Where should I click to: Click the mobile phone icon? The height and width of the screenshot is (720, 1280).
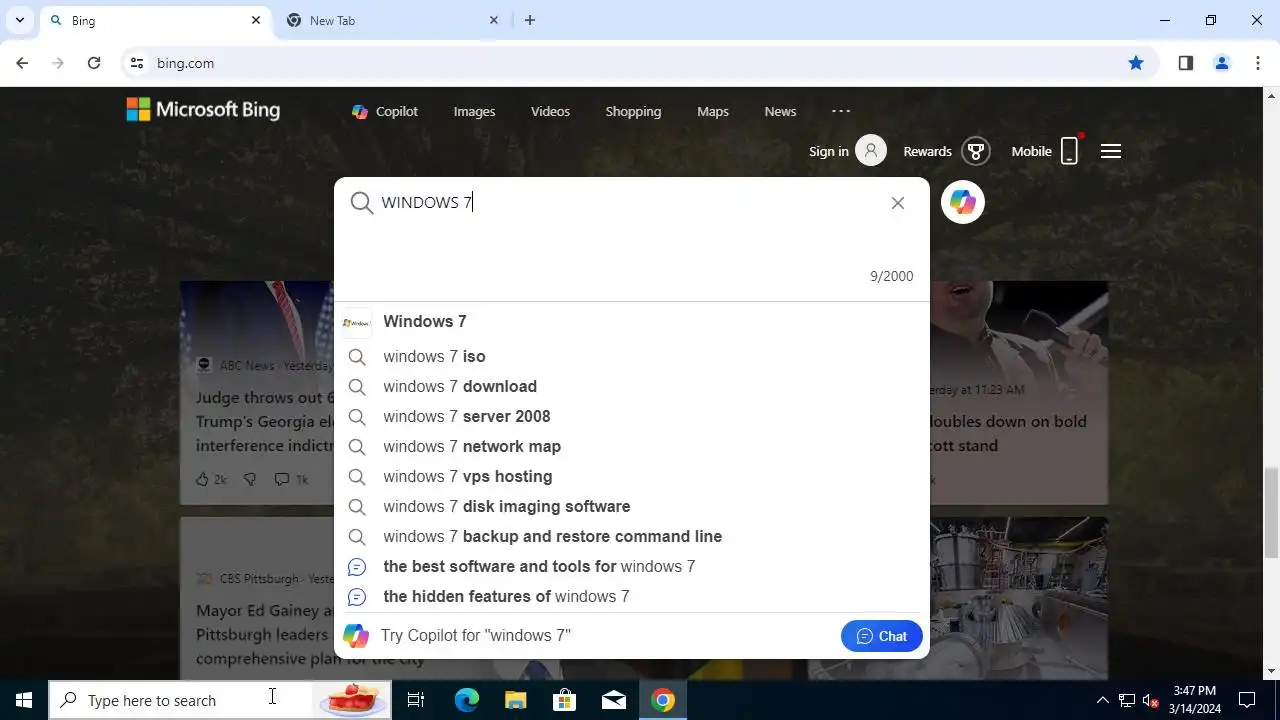pyautogui.click(x=1069, y=151)
